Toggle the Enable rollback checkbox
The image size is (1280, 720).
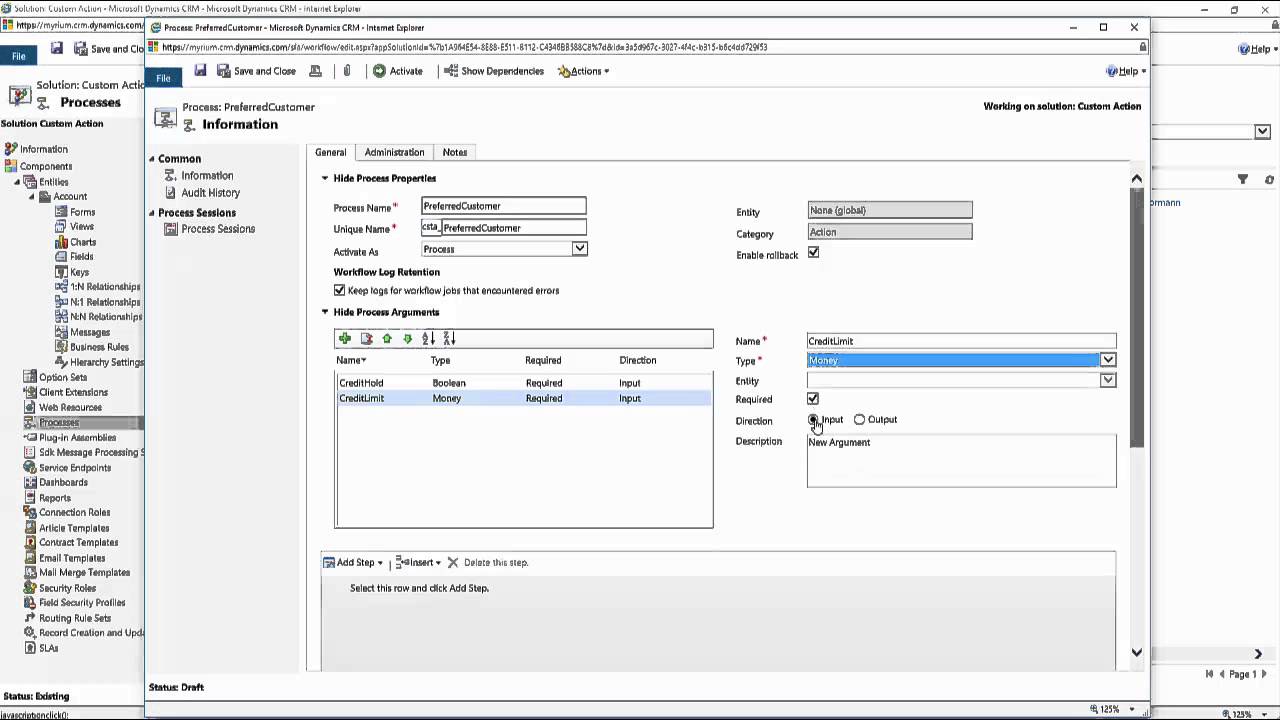(x=813, y=253)
